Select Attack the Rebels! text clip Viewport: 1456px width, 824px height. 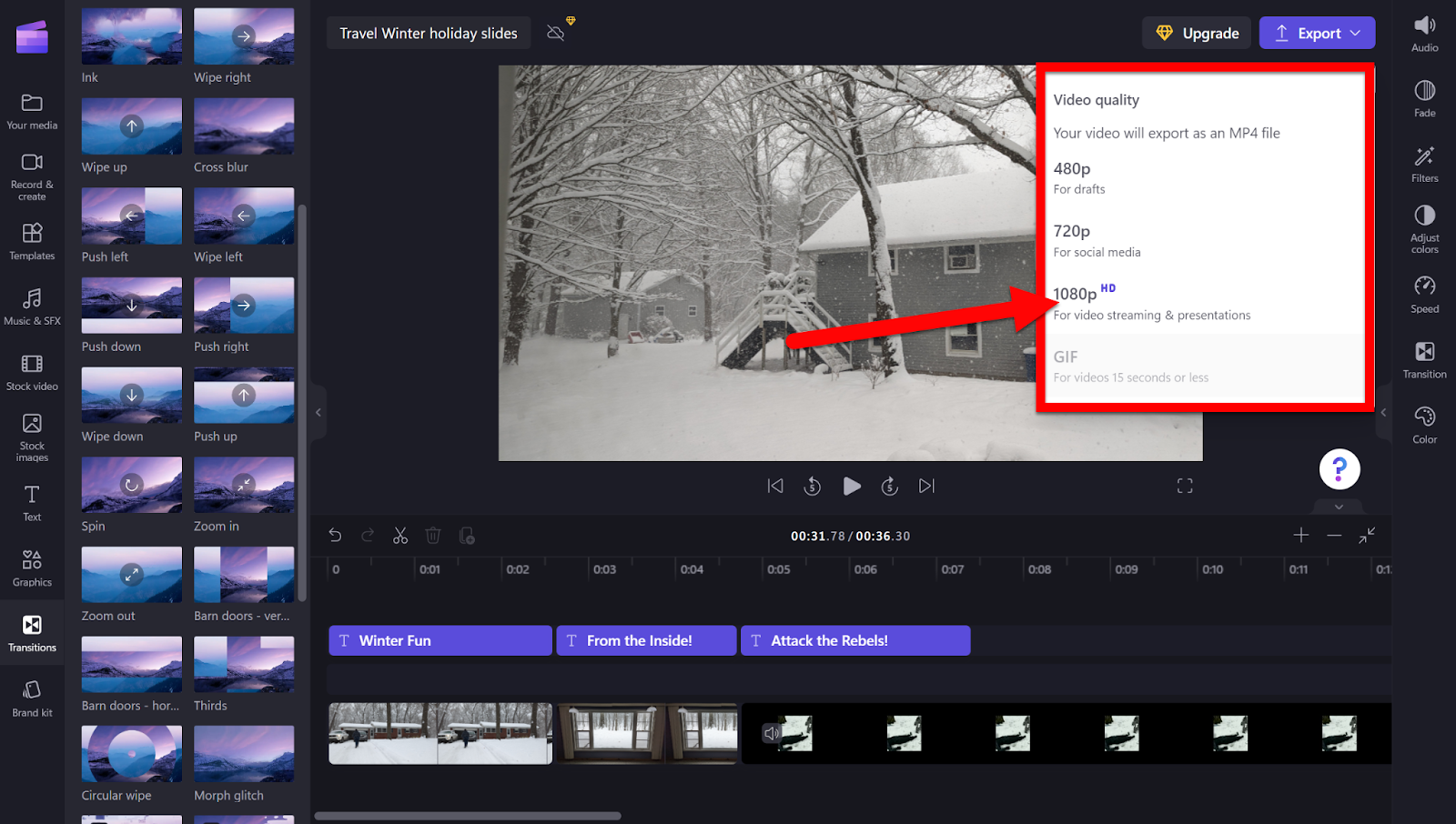click(855, 640)
